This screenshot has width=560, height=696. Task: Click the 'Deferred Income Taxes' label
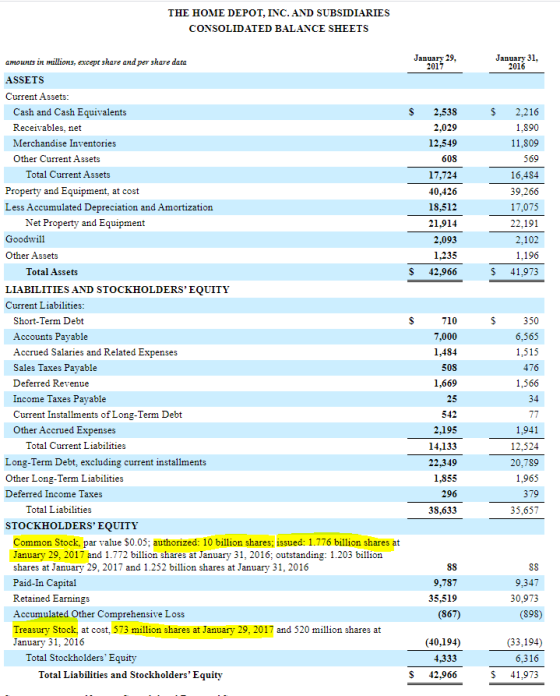[54, 494]
